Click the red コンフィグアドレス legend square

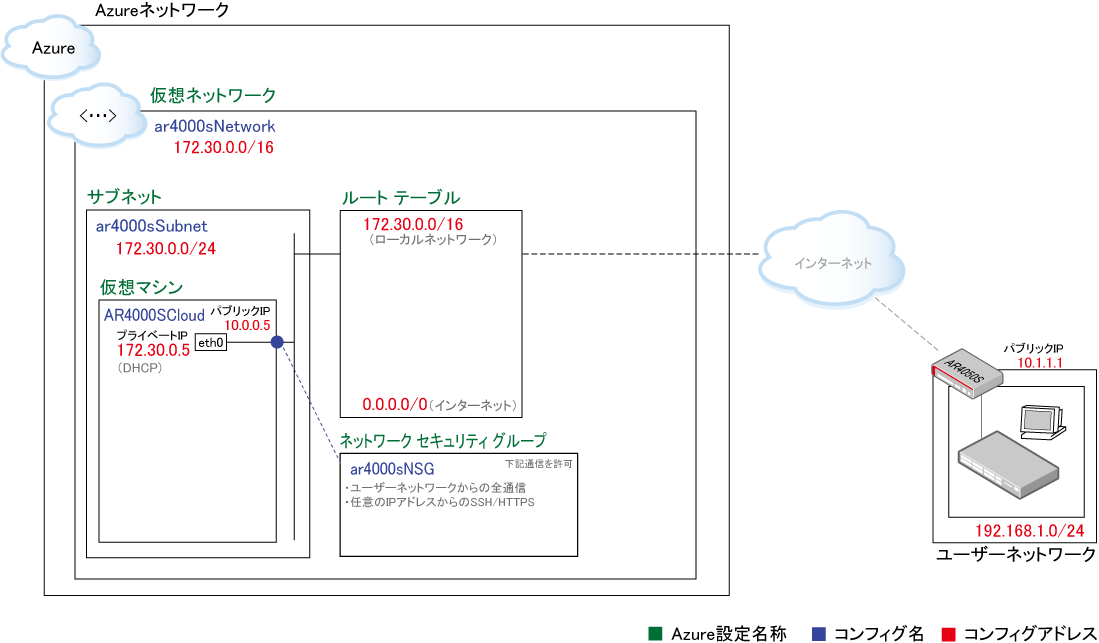click(x=948, y=635)
